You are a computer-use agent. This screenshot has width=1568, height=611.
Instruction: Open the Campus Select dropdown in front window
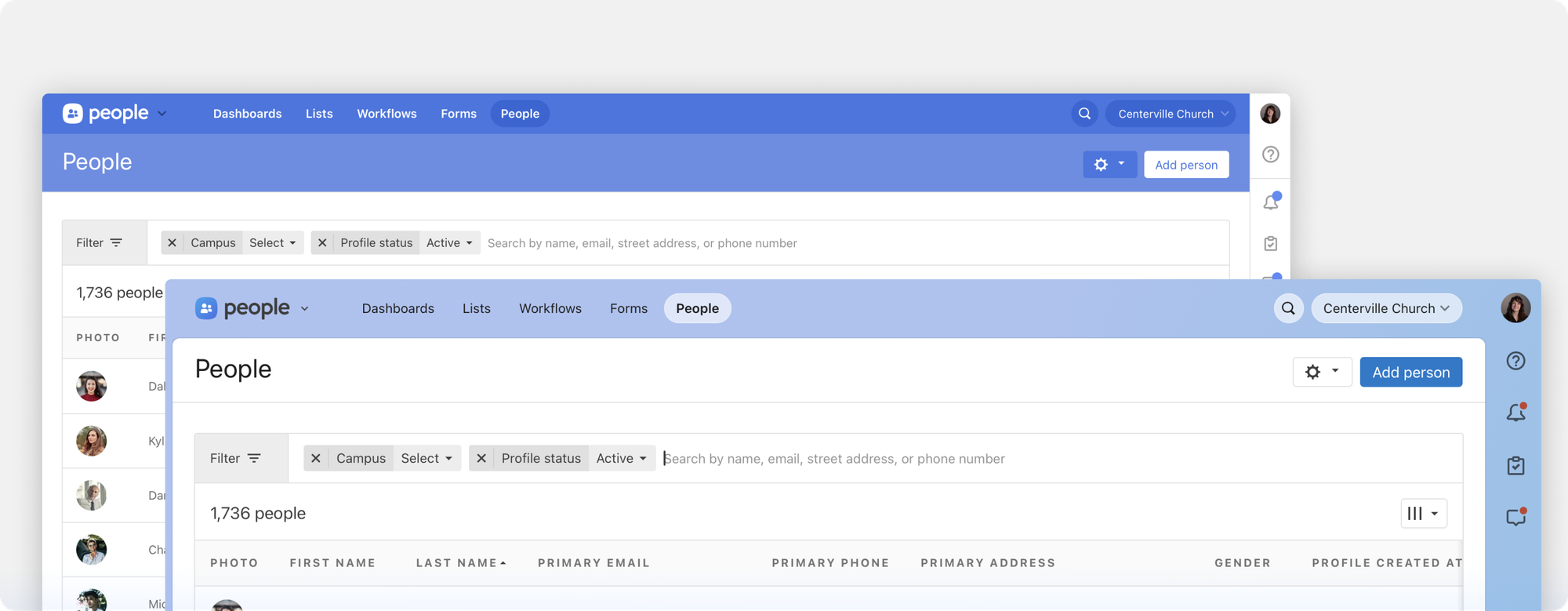click(x=426, y=458)
